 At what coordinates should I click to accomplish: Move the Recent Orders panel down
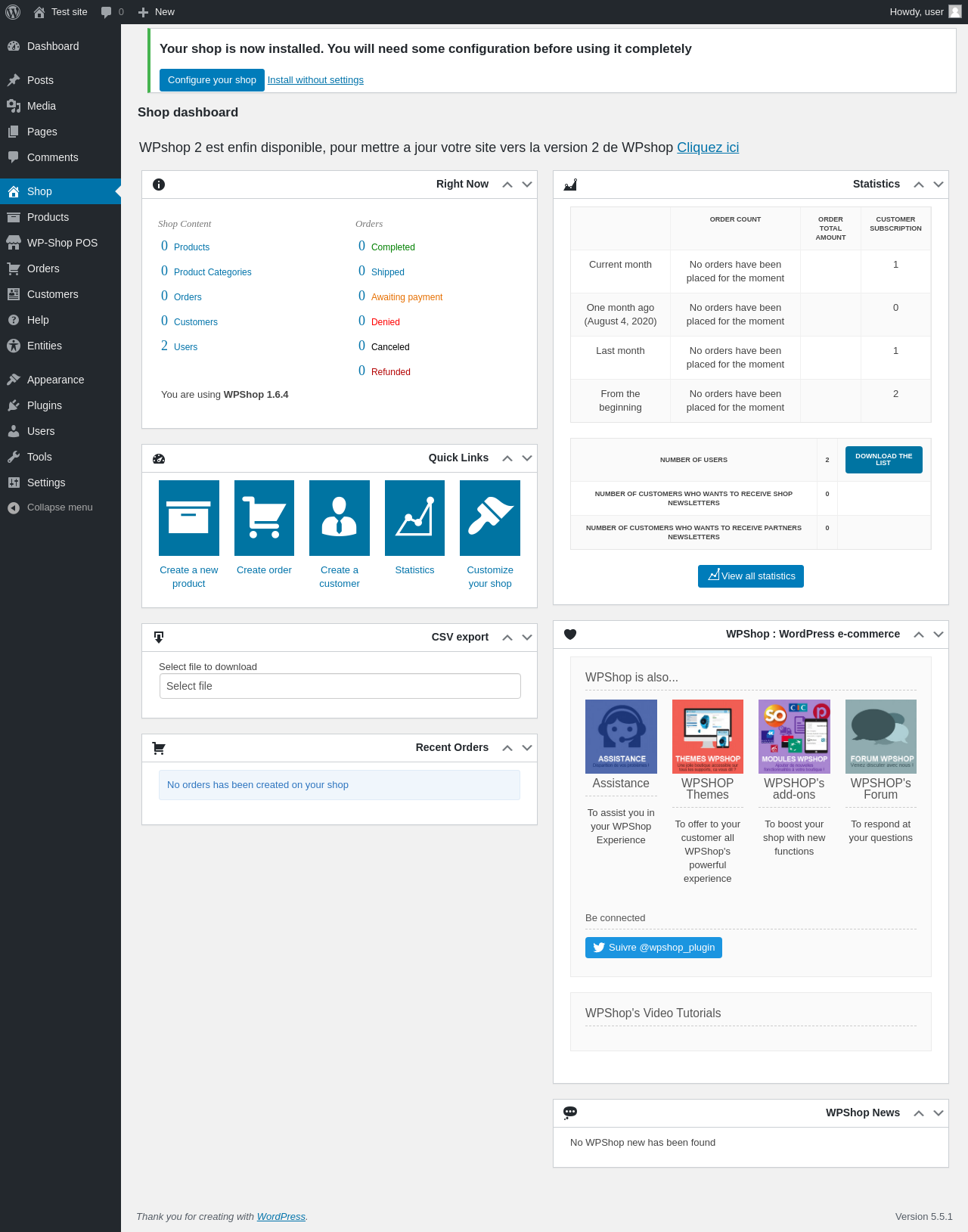[527, 748]
